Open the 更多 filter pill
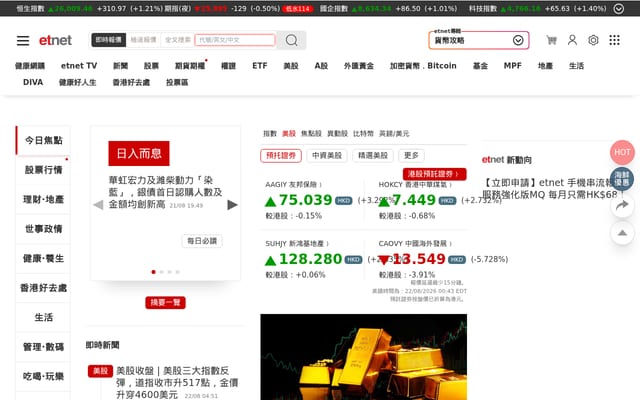 tap(411, 156)
